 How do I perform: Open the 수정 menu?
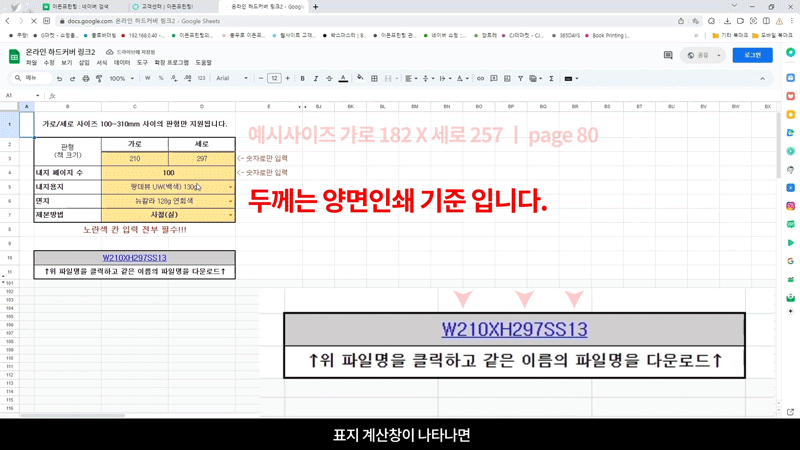[49, 63]
